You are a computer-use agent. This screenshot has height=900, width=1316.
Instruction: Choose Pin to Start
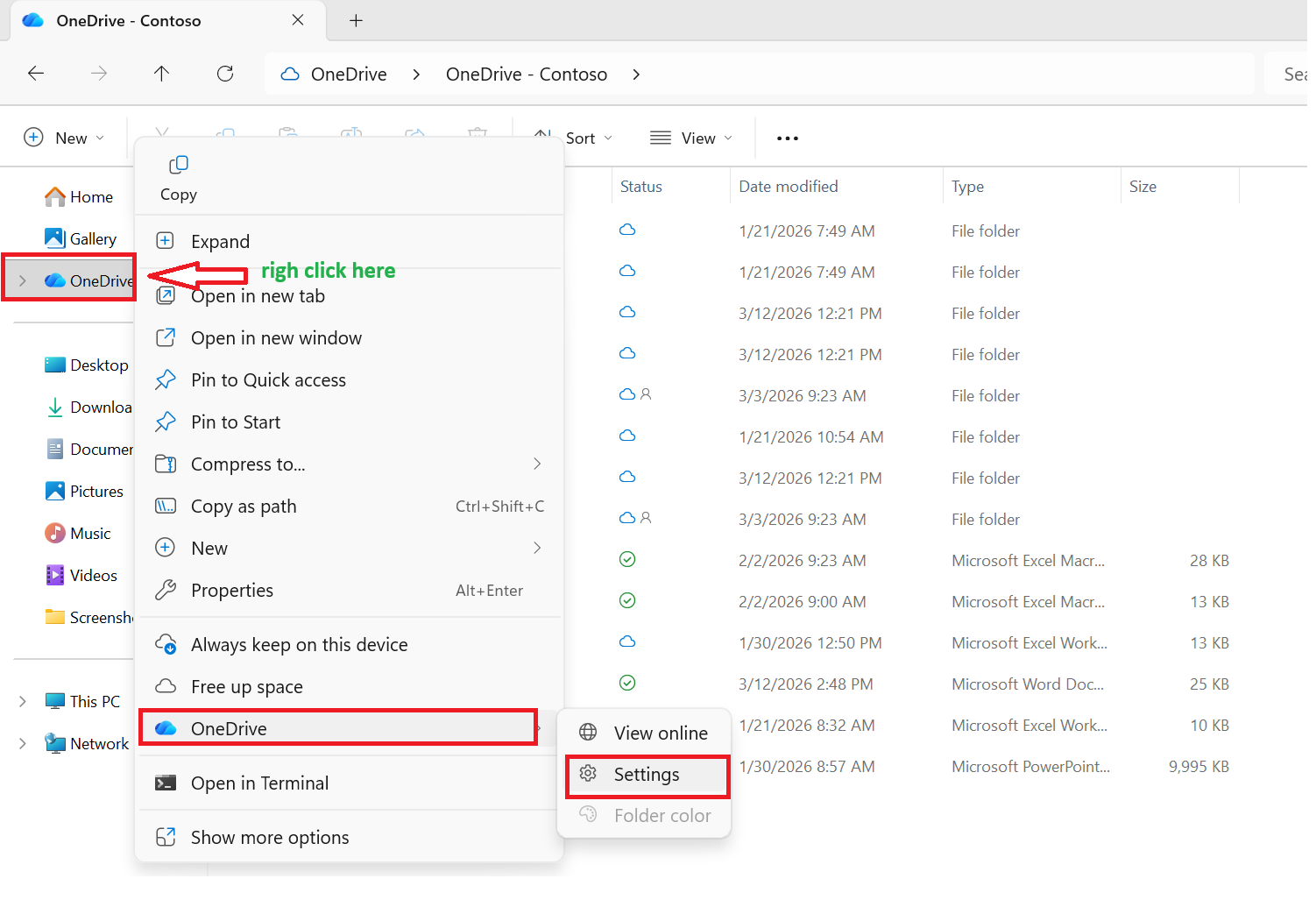[349, 422]
